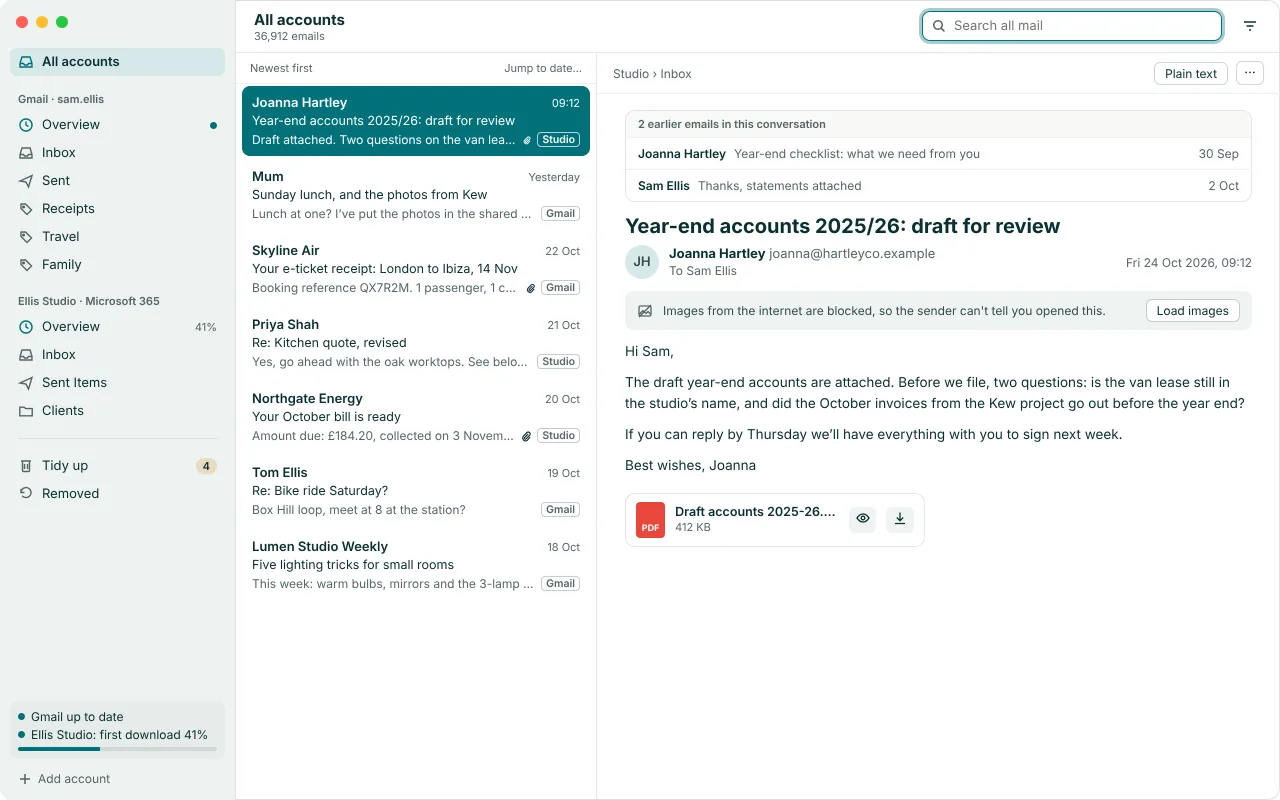Click the Gmail Overview clock icon
This screenshot has width=1280, height=800.
25,125
